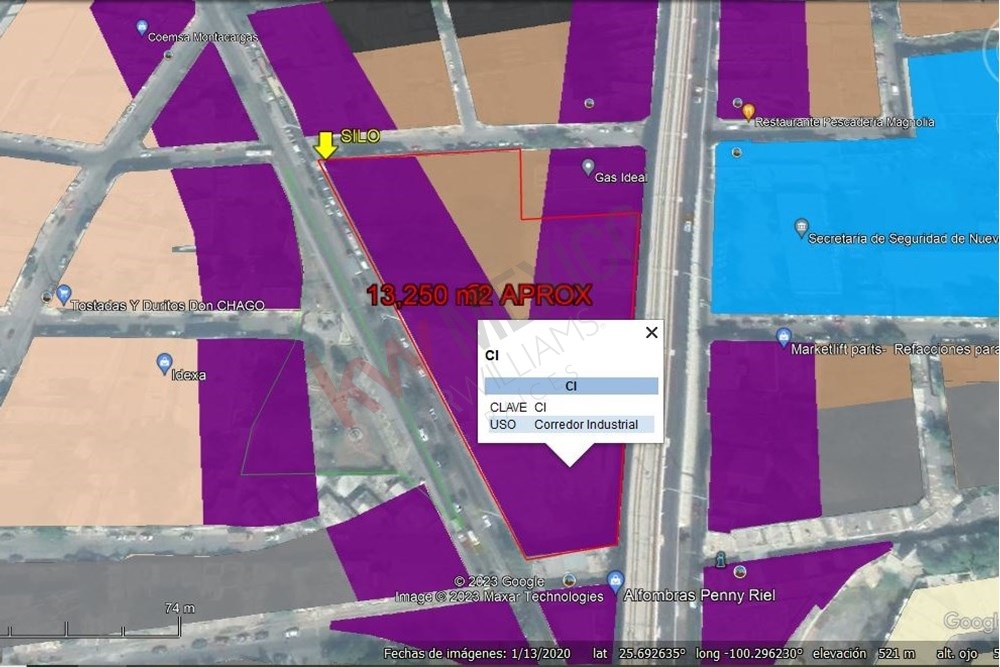1000x667 pixels.
Task: Click the Coemsa Montacargas place pin
Action: [142, 27]
